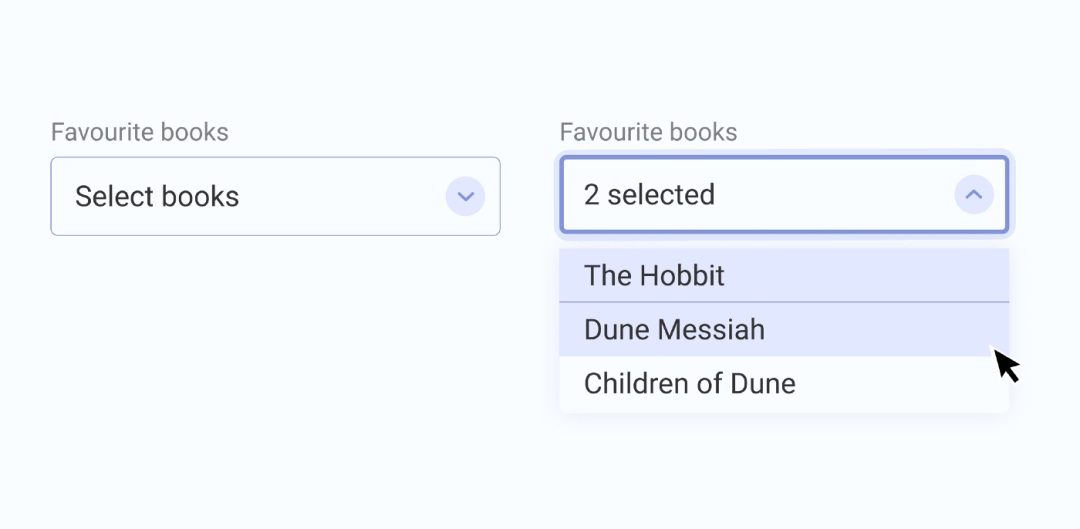Click the left Favourite books label
1080x529 pixels.
[140, 132]
